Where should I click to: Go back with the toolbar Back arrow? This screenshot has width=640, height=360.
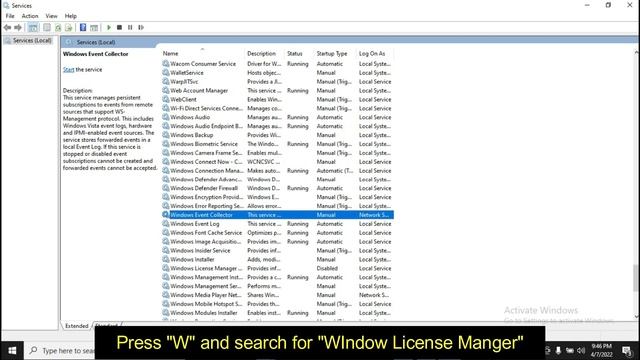tap(7, 27)
